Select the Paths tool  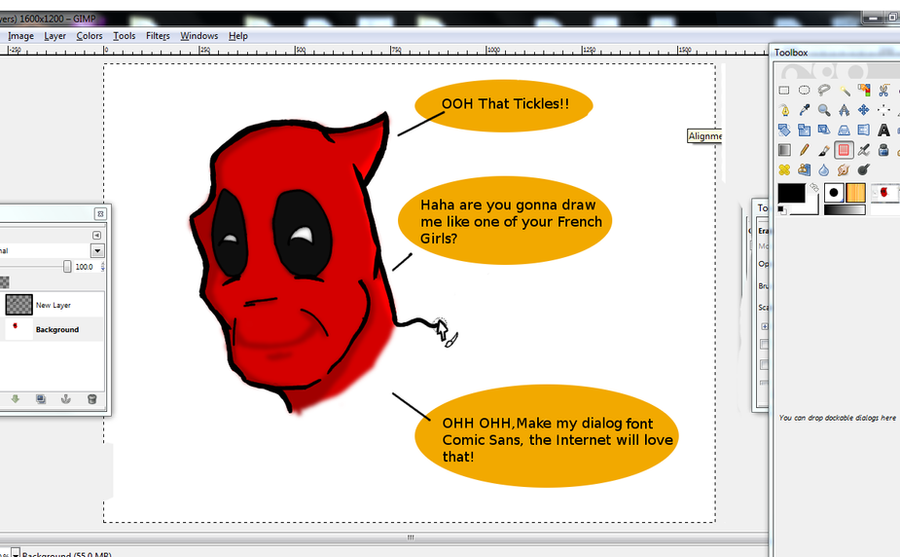pyautogui.click(x=784, y=110)
